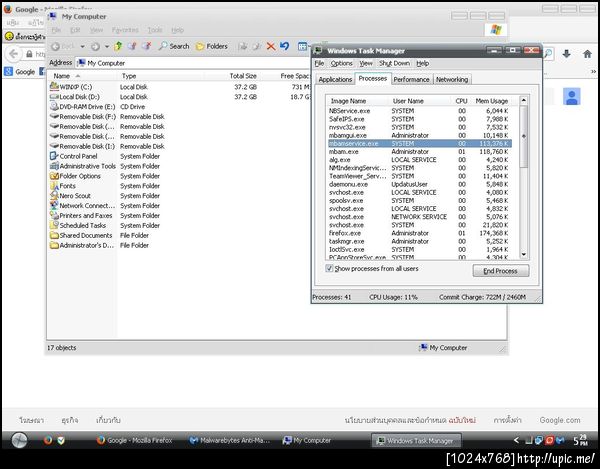Screen dimensions: 600x469
Task: Select the Printers and Faxes icon
Action: pos(54,215)
